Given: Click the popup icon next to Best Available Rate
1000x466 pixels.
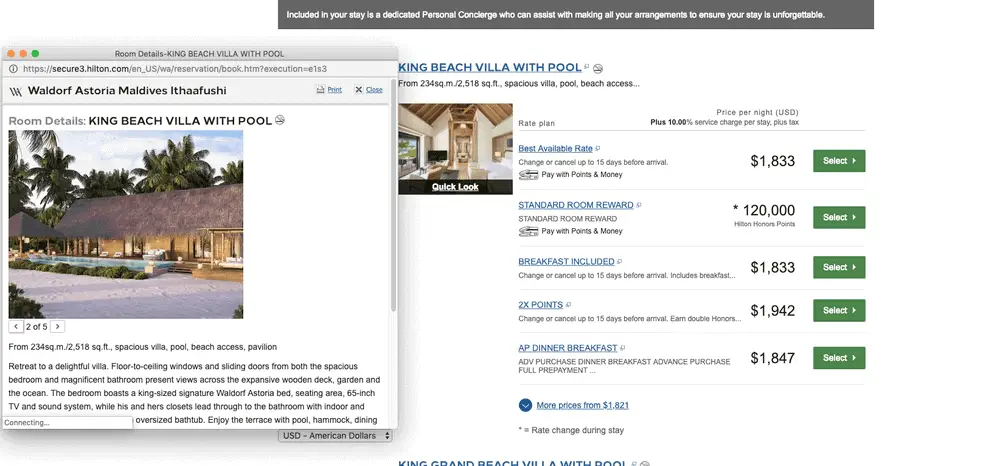Looking at the screenshot, I should tap(598, 149).
